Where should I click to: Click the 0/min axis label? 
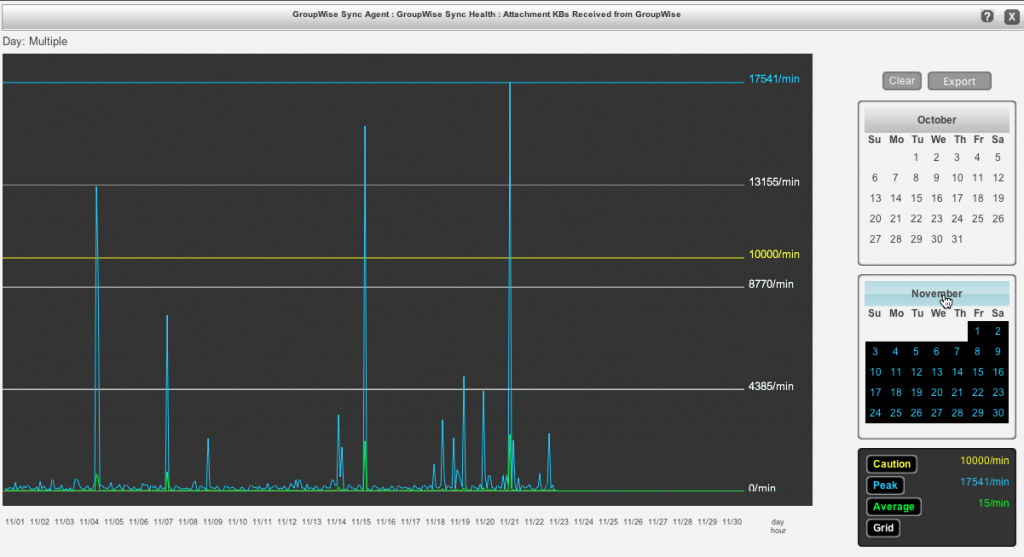coord(761,488)
